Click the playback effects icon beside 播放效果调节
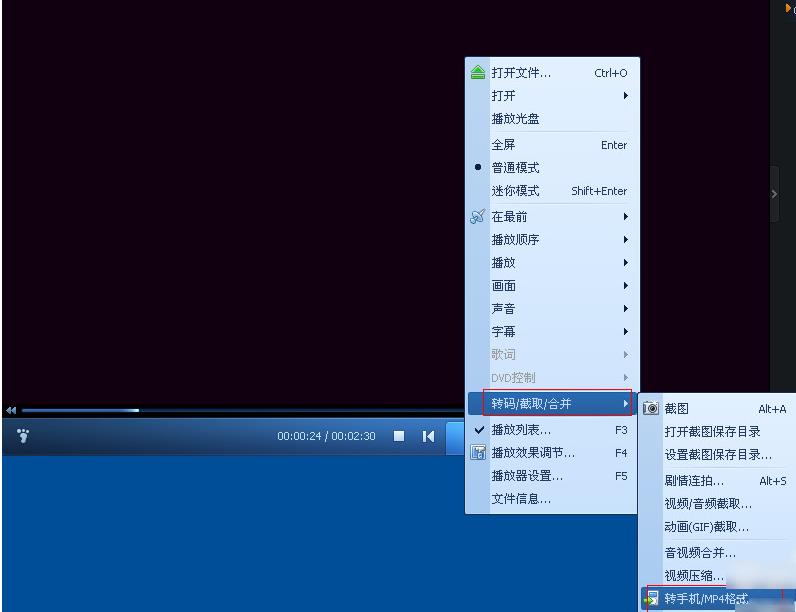 coord(477,452)
